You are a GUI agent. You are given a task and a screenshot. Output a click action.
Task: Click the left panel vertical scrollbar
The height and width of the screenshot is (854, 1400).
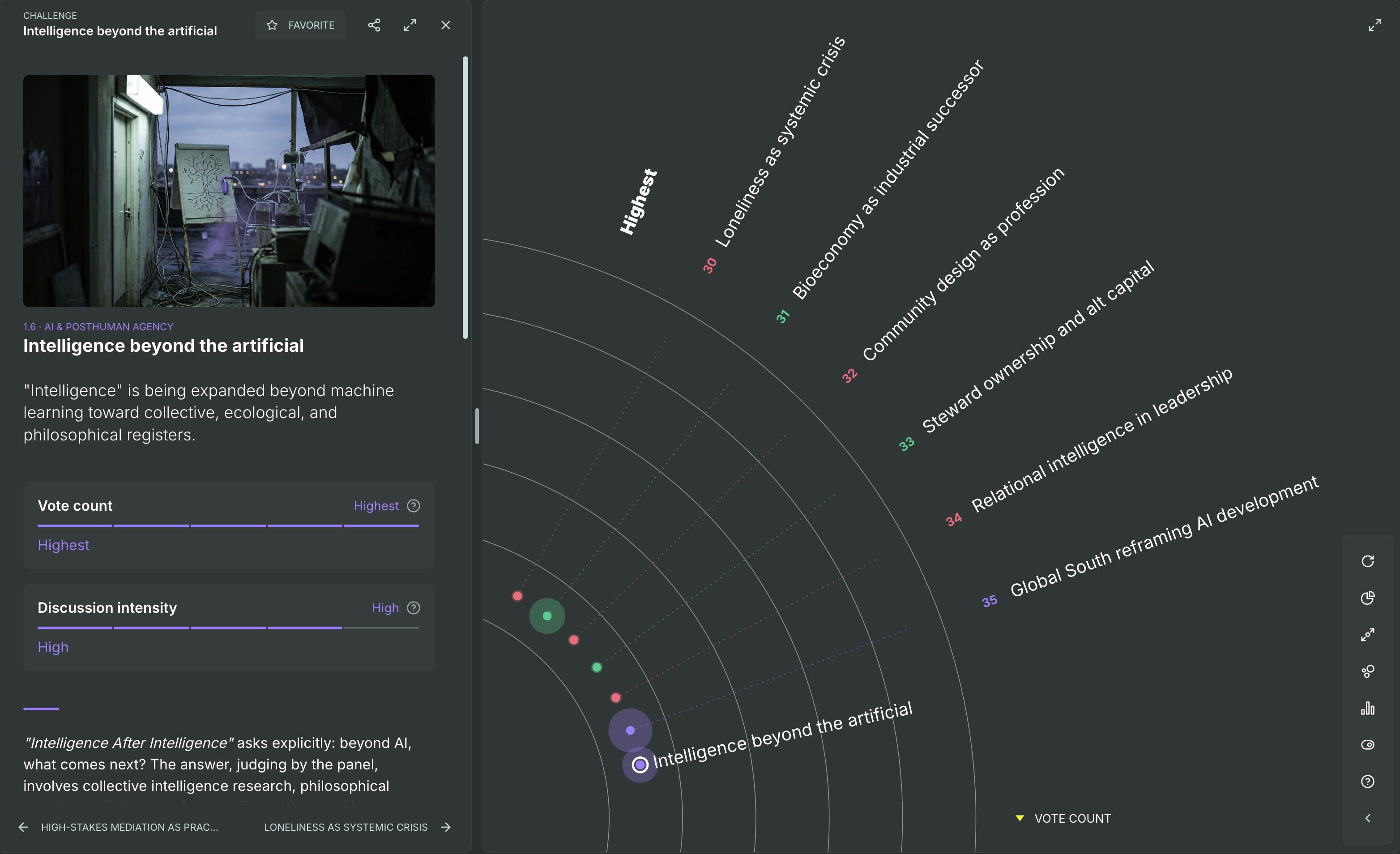click(x=465, y=198)
